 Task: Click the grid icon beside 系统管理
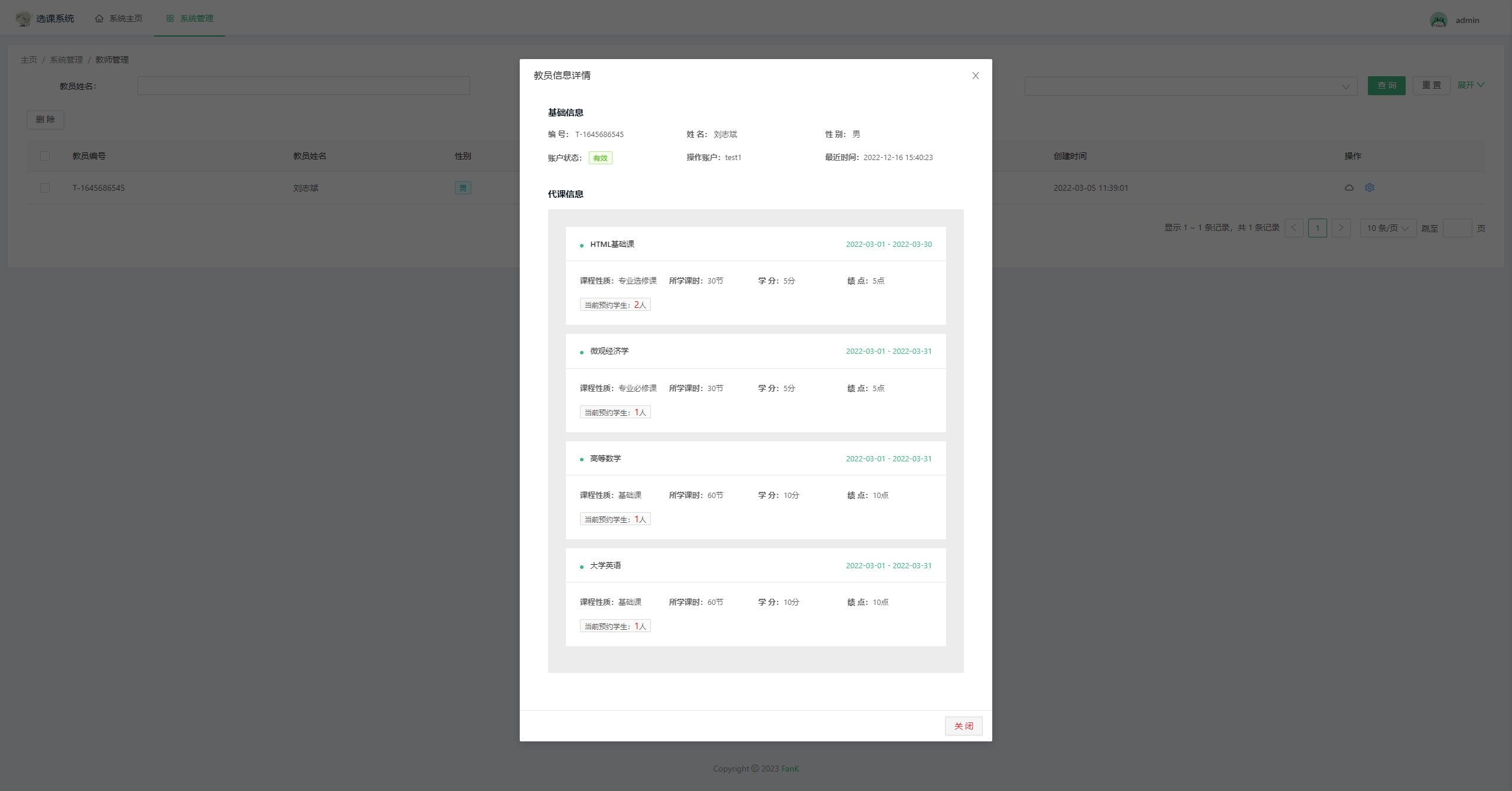(x=170, y=18)
